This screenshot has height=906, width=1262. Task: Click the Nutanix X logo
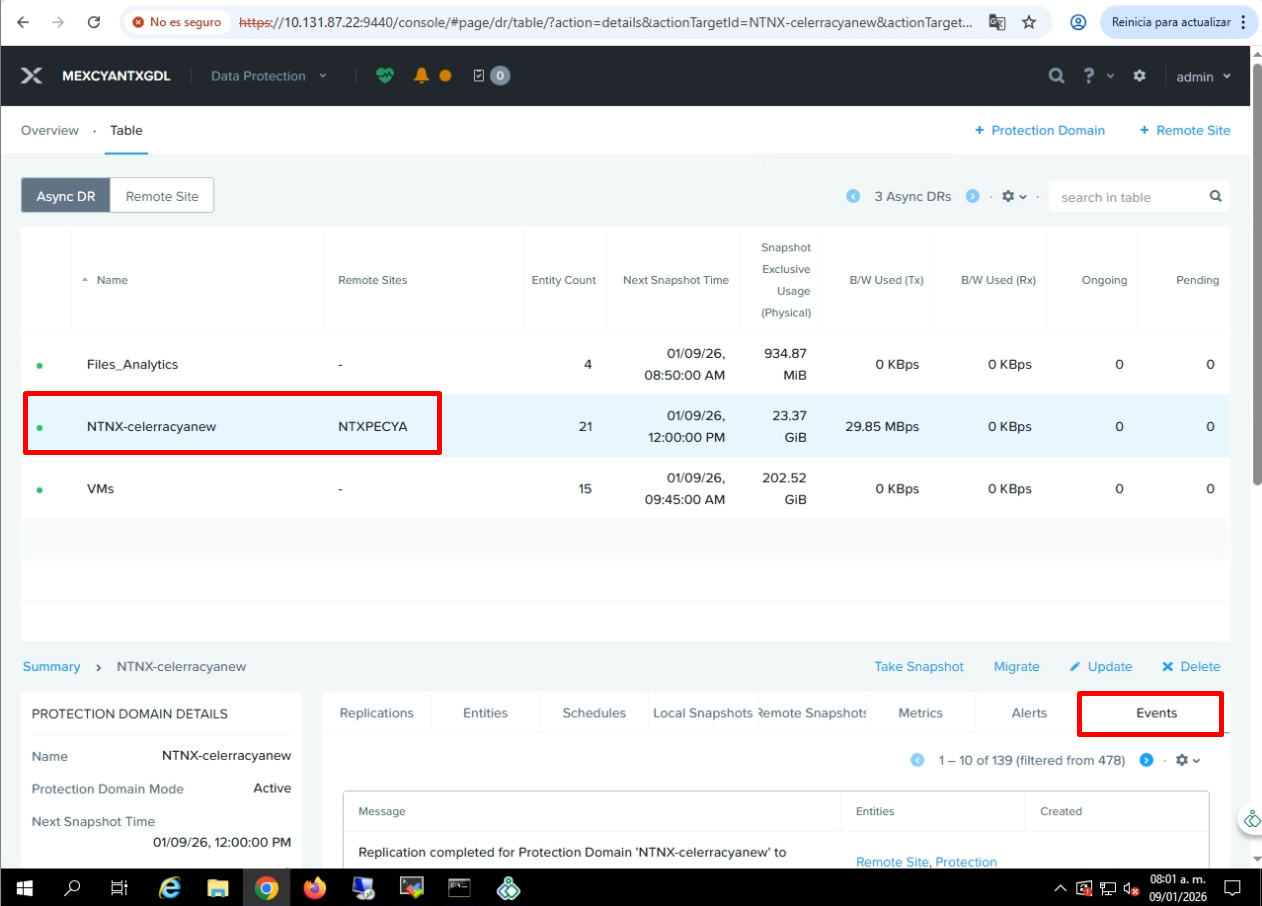(x=32, y=76)
